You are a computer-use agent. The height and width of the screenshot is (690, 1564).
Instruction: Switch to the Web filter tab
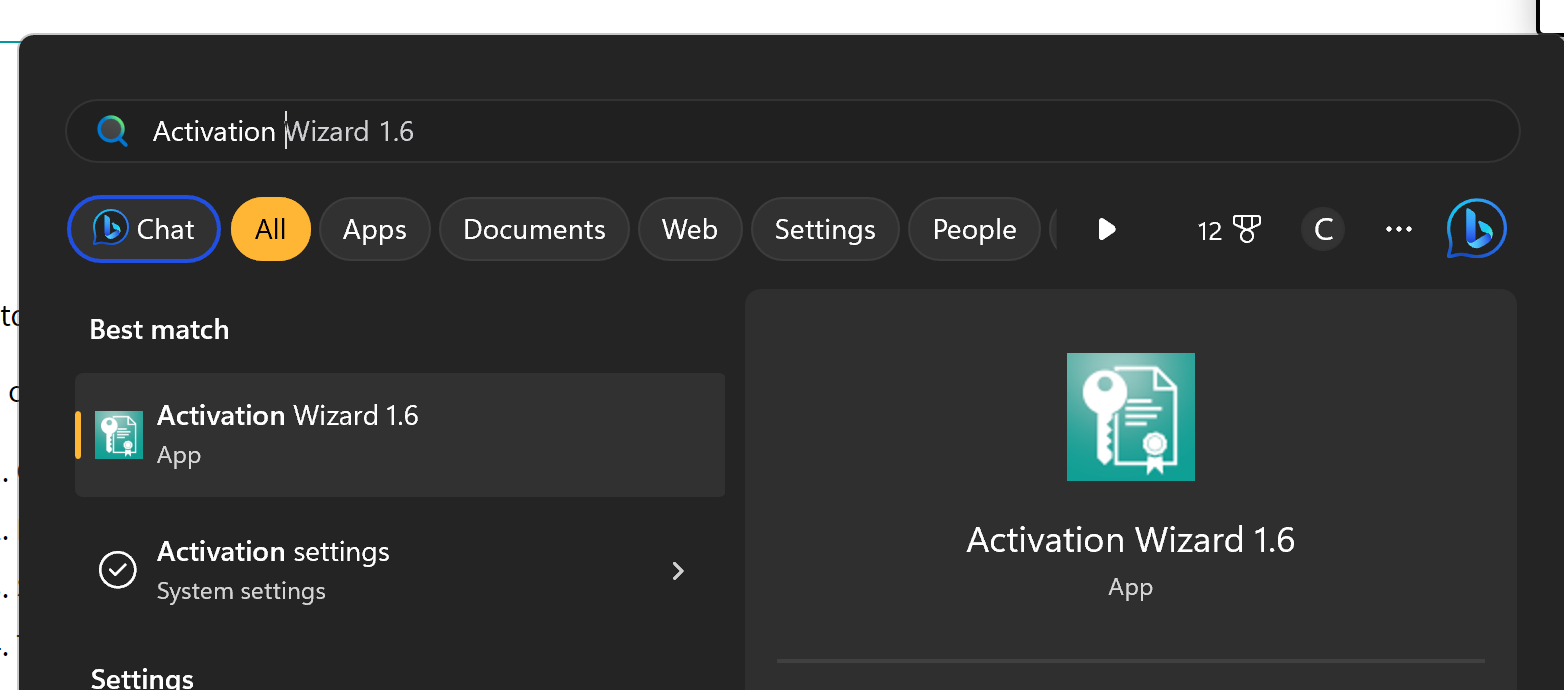[x=690, y=229]
